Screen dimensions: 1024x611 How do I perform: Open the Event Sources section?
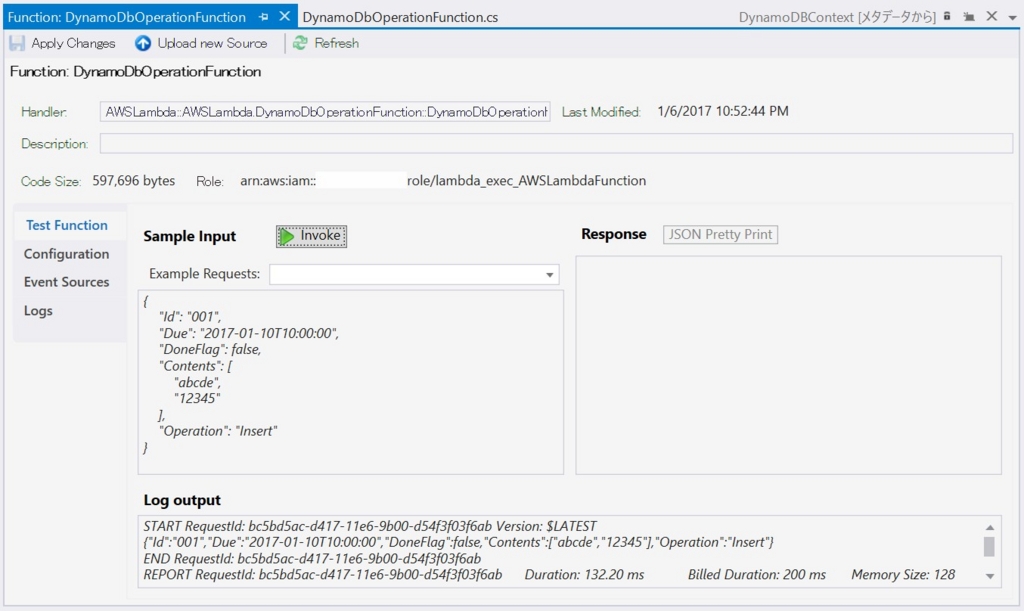point(67,282)
